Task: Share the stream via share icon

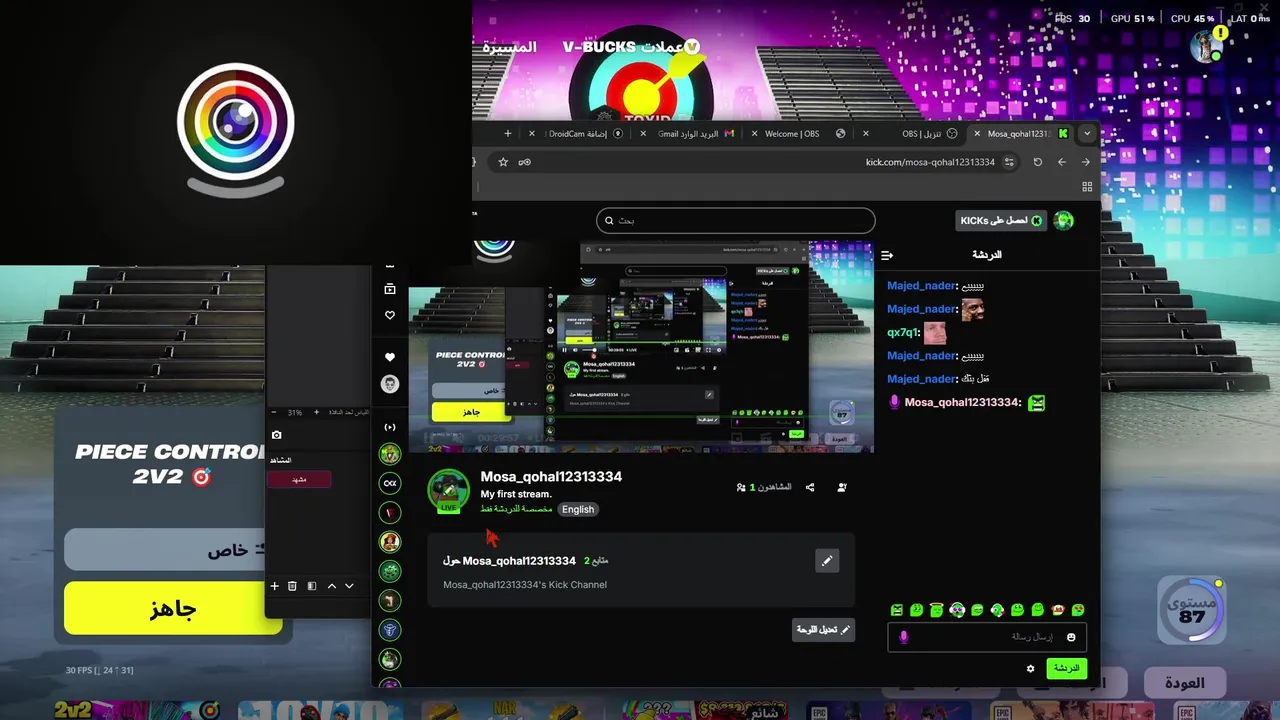Action: (x=810, y=487)
